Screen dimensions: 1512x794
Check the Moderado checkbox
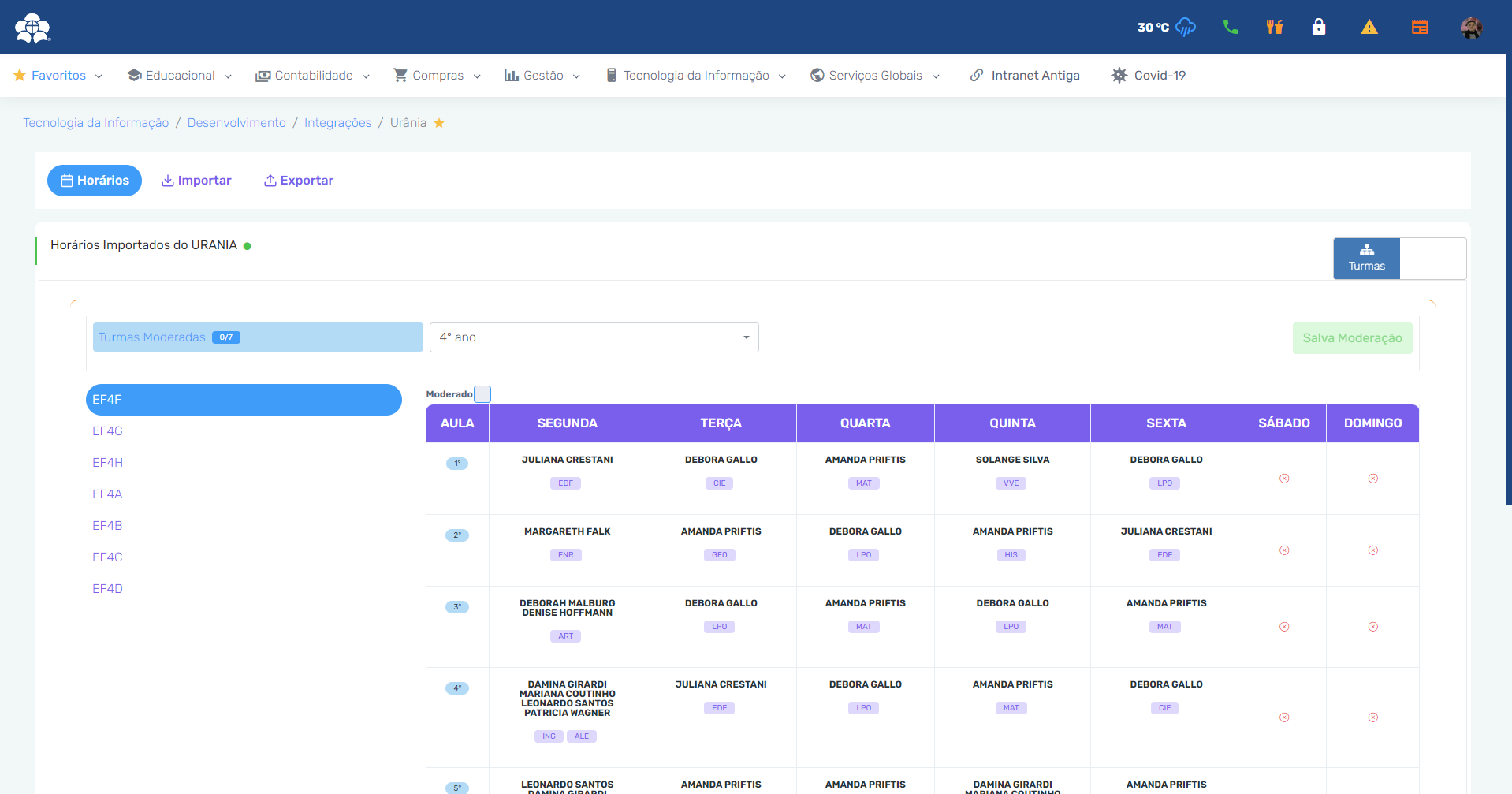482,394
